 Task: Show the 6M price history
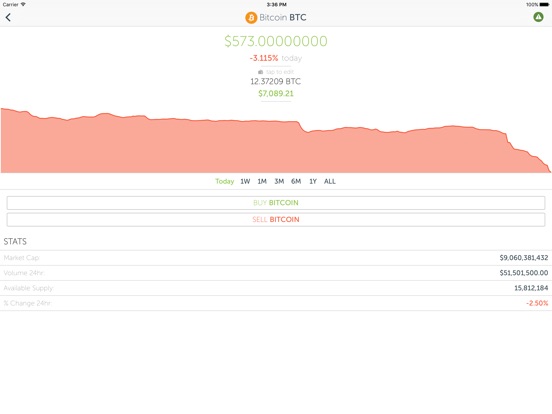(296, 181)
